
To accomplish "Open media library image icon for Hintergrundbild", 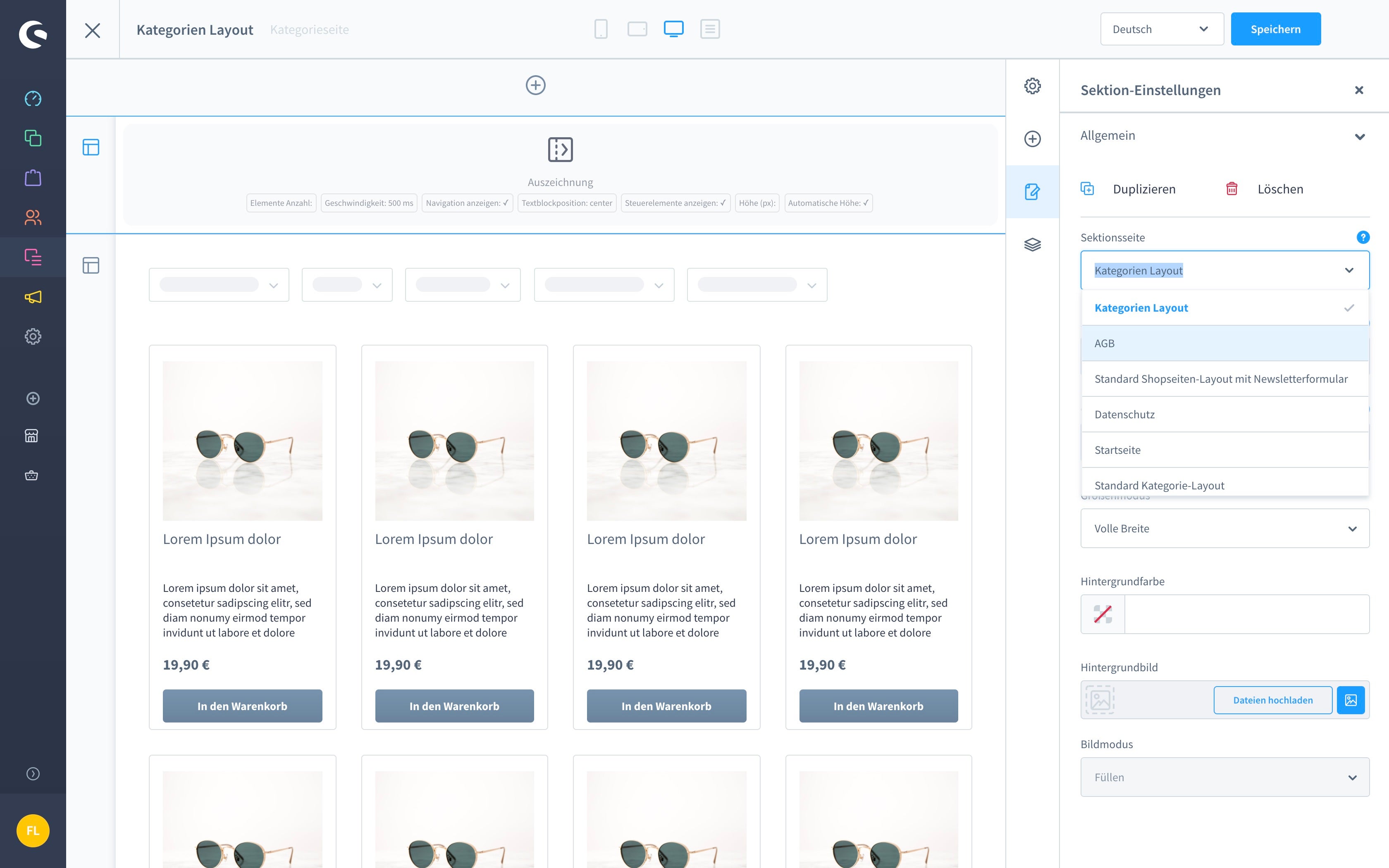I will 1351,700.
